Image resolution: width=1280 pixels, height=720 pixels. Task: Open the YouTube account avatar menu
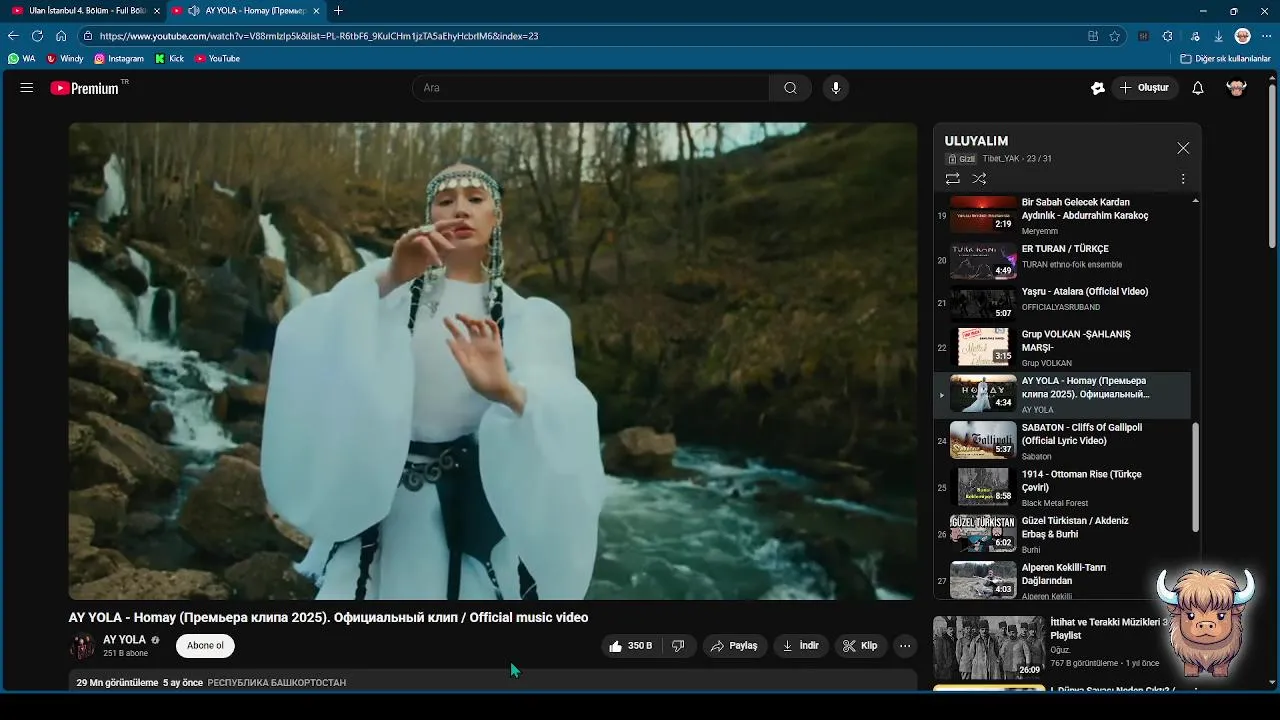(1237, 88)
